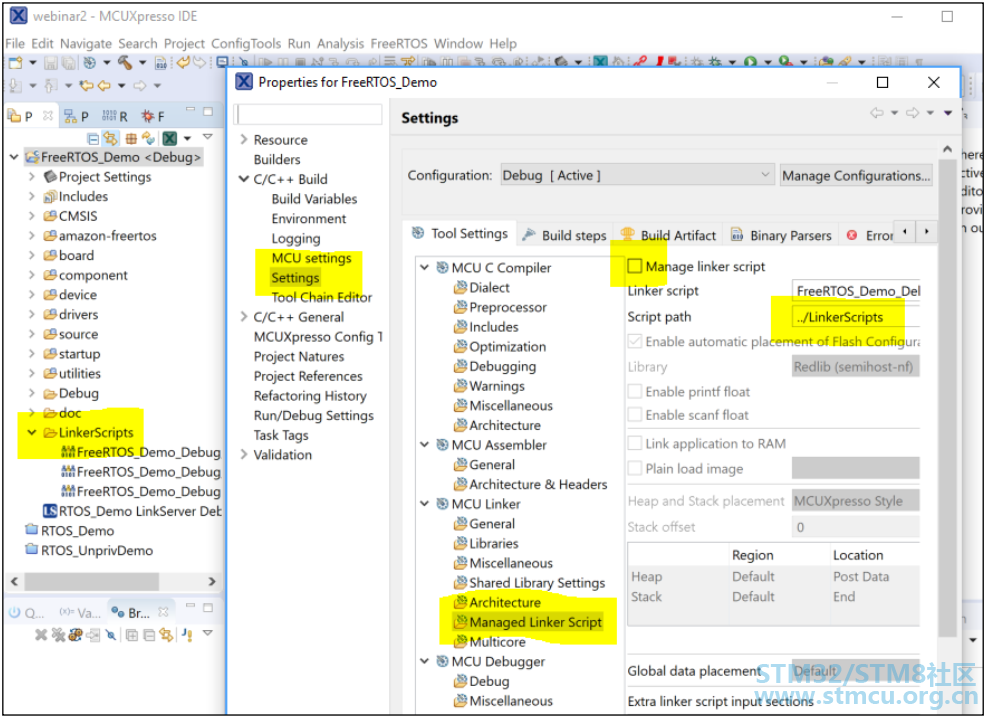Select RTOS_Demo LinkServer Debug launch file

tap(132, 511)
